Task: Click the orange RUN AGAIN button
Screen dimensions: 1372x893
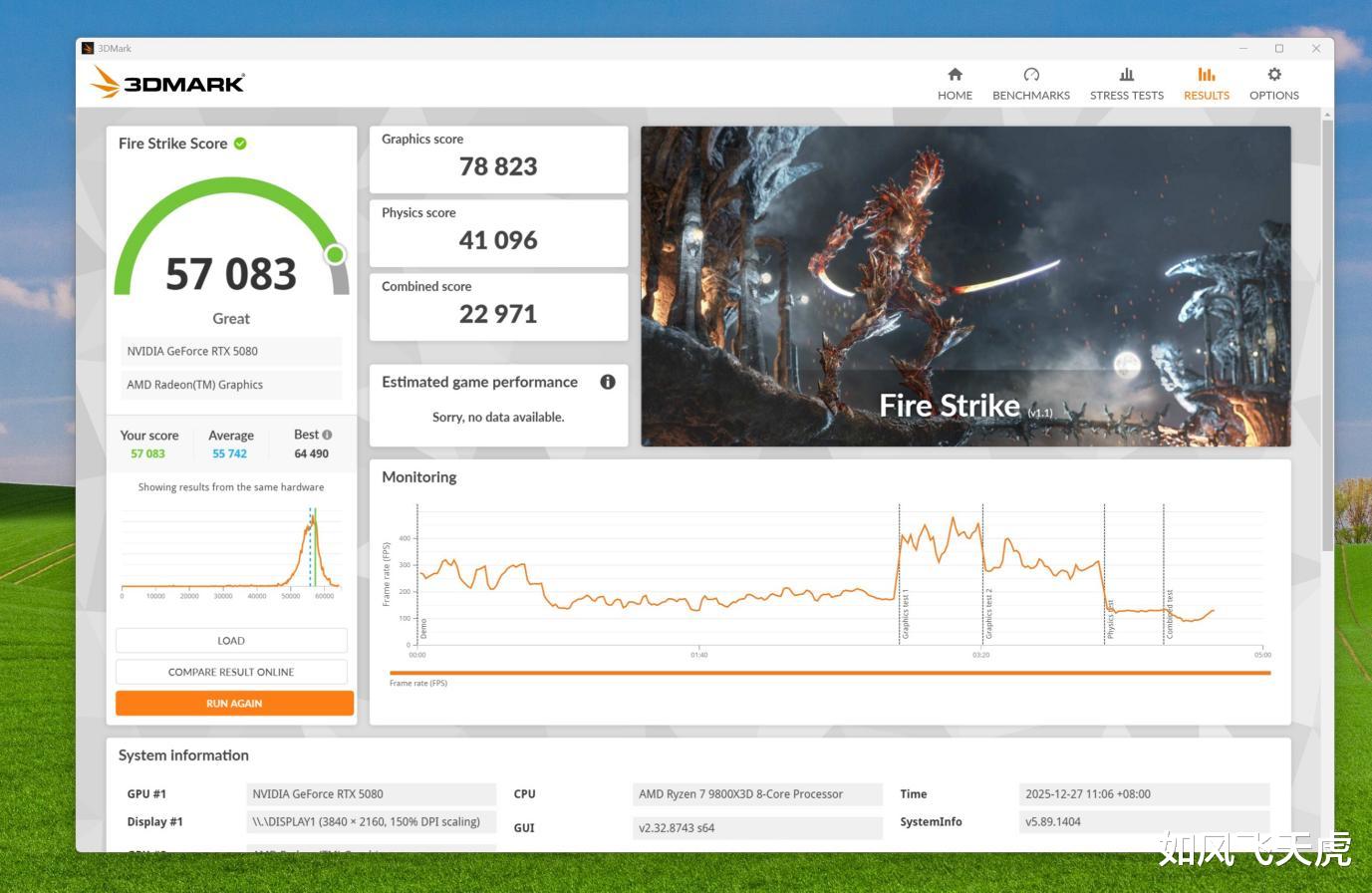Action: 234,704
